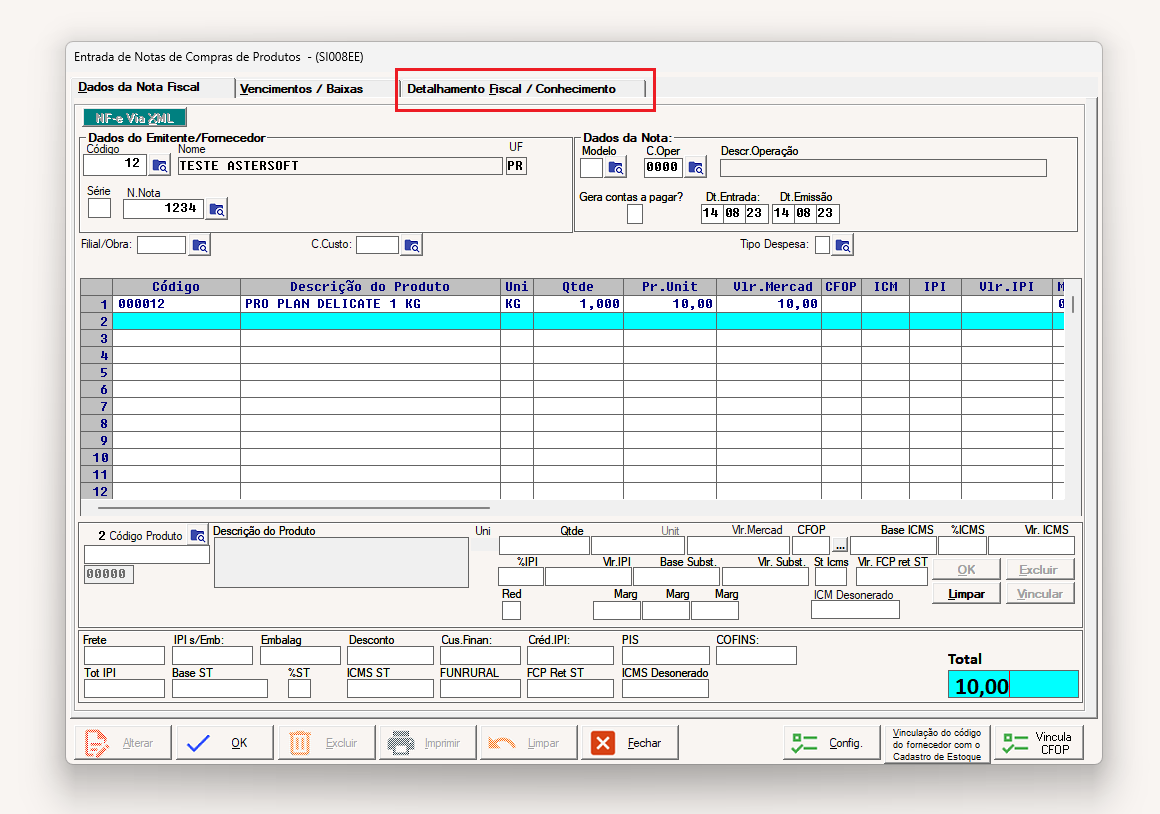Click the Dt.Entrada day field
This screenshot has width=1160, height=814.
pyautogui.click(x=711, y=214)
